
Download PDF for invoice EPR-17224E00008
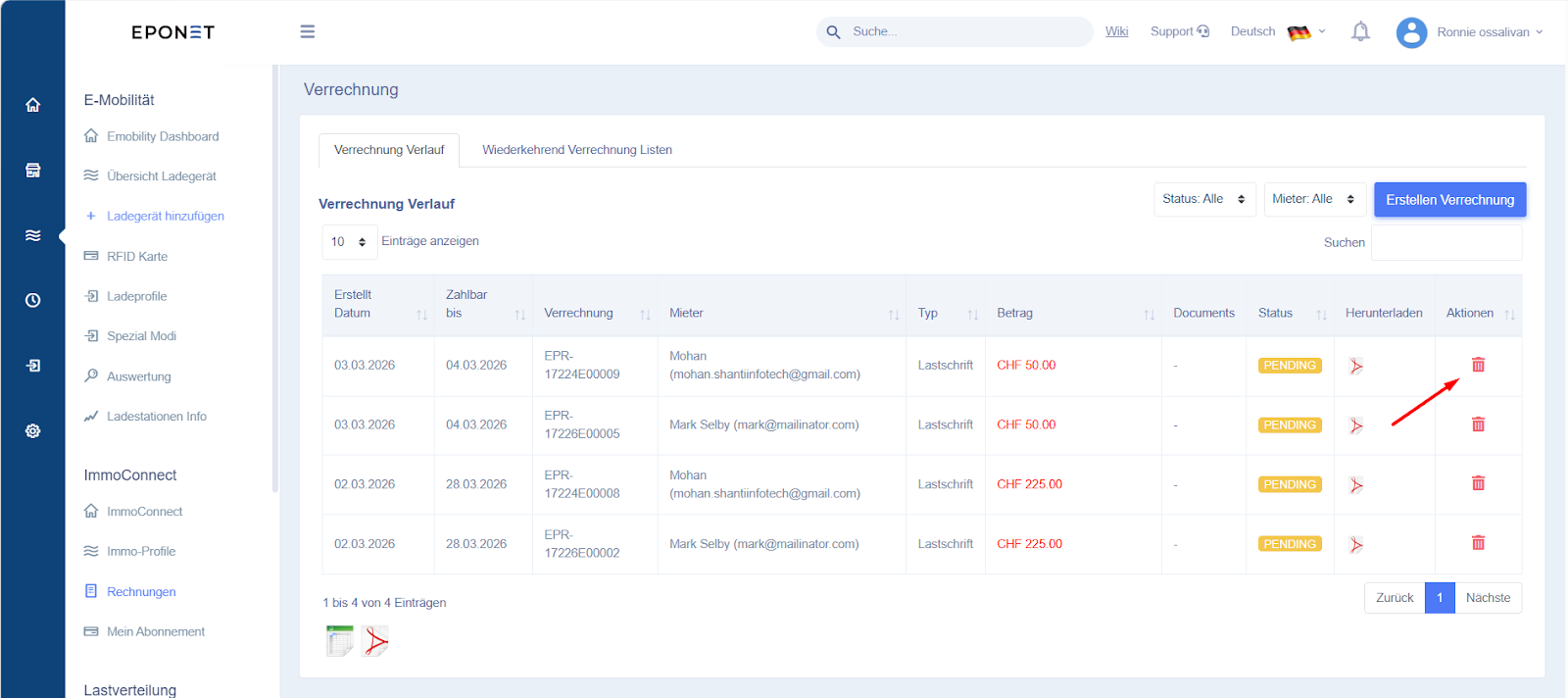[x=1356, y=485]
